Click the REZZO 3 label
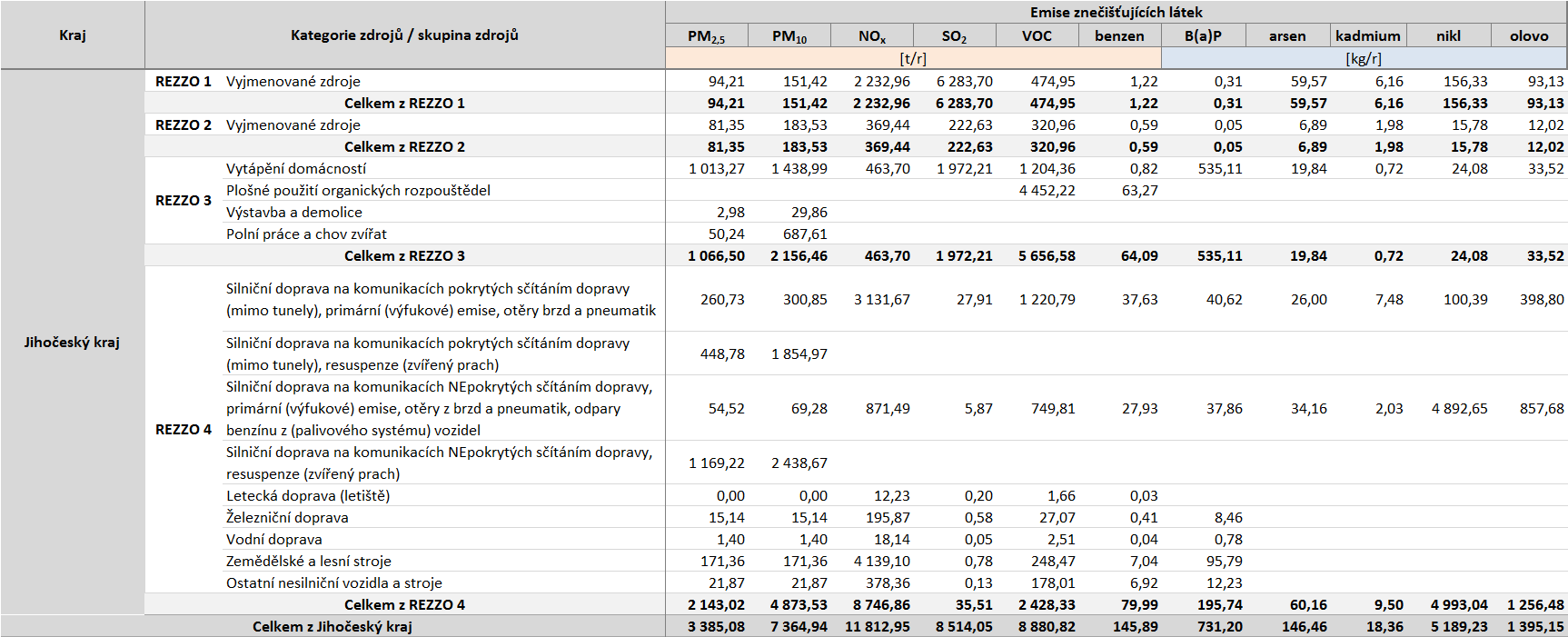Viewport: 1568px width, 637px height. 184,201
